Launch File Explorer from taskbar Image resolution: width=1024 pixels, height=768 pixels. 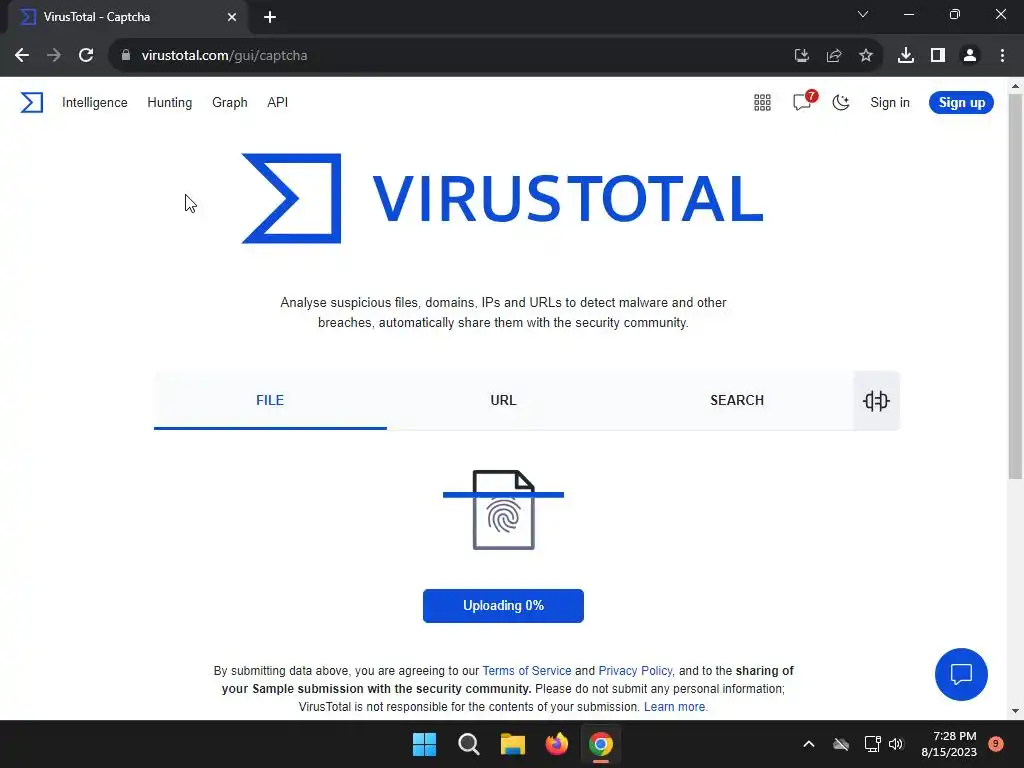513,744
